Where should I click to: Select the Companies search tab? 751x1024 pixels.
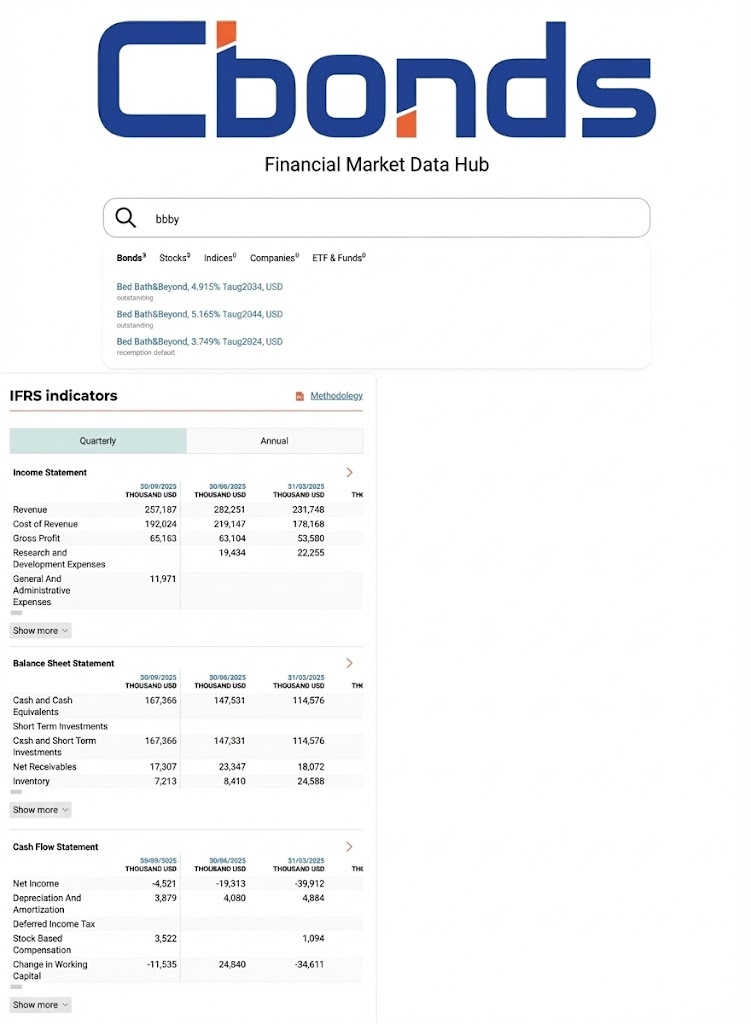pos(274,258)
